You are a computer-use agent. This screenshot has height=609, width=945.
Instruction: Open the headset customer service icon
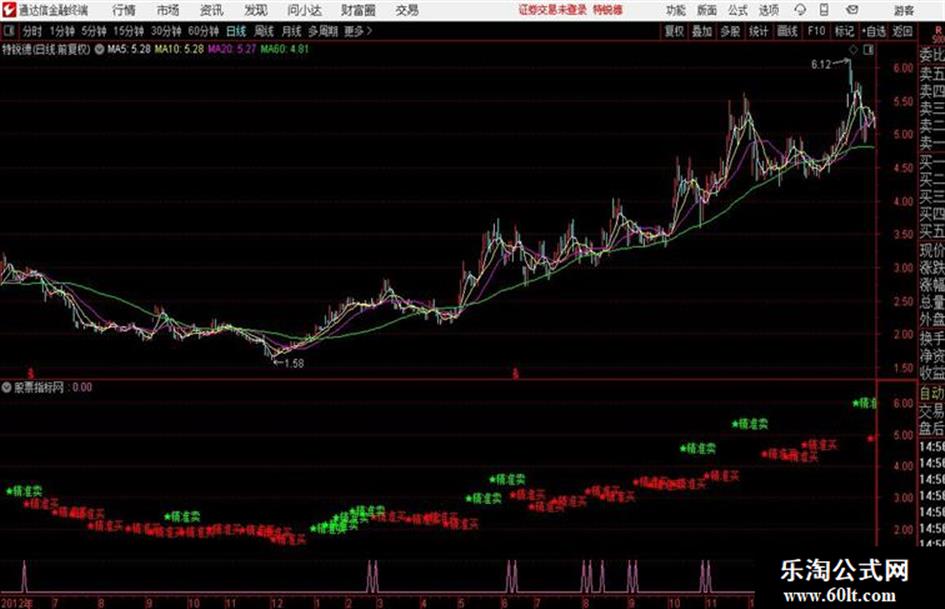800,10
